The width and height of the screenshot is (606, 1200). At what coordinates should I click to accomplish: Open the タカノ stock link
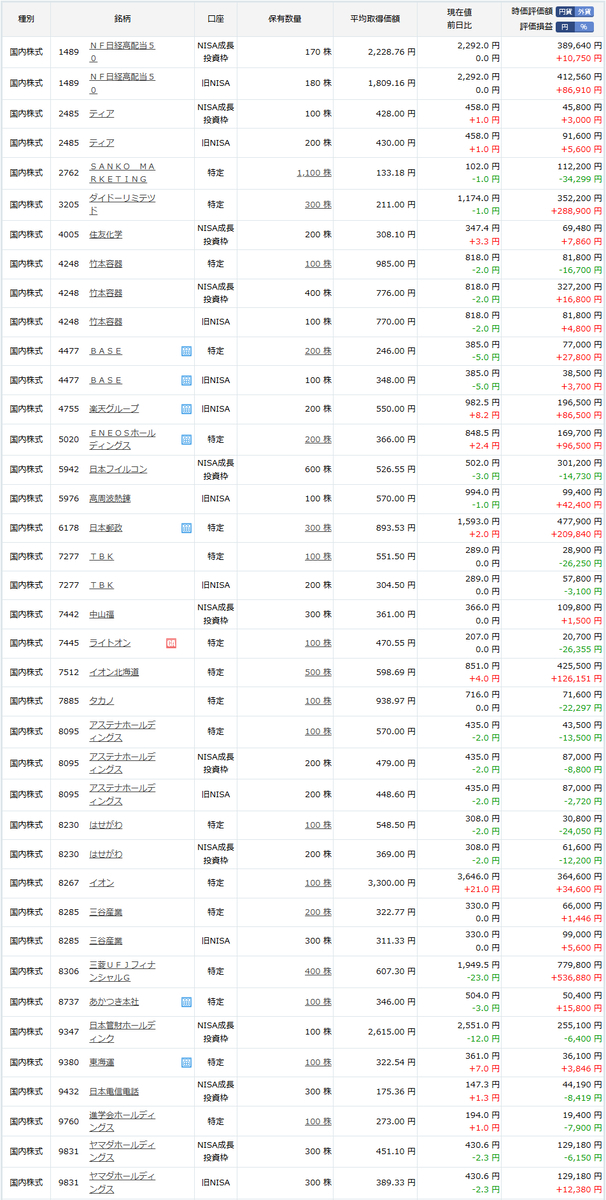[101, 701]
